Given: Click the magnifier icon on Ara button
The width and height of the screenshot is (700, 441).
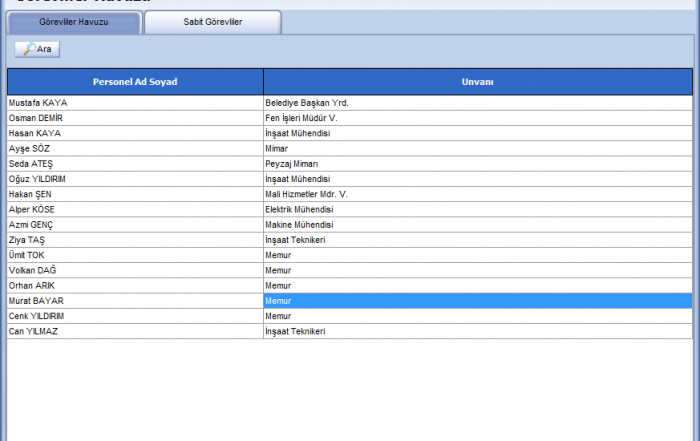Looking at the screenshot, I should point(28,49).
